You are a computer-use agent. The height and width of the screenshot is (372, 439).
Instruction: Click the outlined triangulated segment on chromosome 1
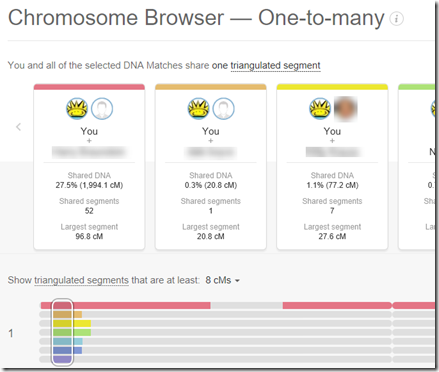[x=62, y=332]
